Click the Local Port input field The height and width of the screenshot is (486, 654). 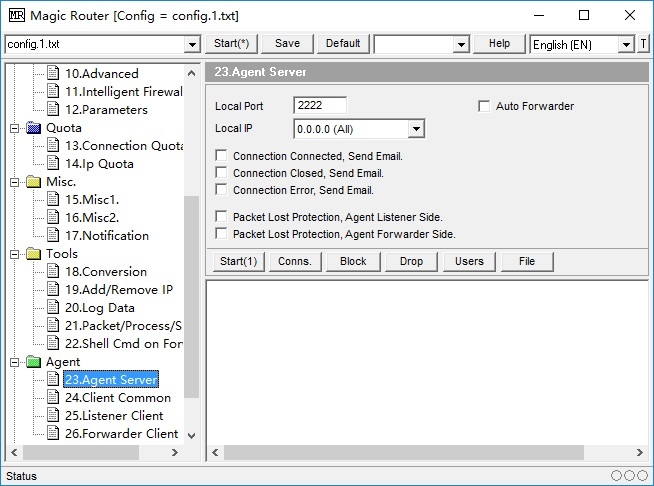point(320,105)
